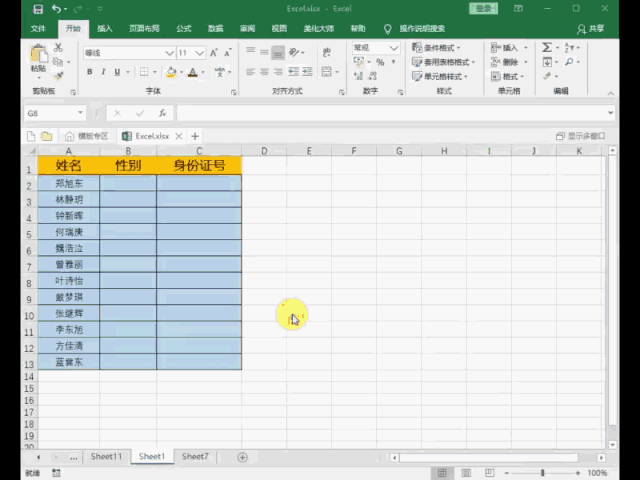Click the percent style icon
Image resolution: width=640 pixels, height=480 pixels.
click(x=380, y=62)
